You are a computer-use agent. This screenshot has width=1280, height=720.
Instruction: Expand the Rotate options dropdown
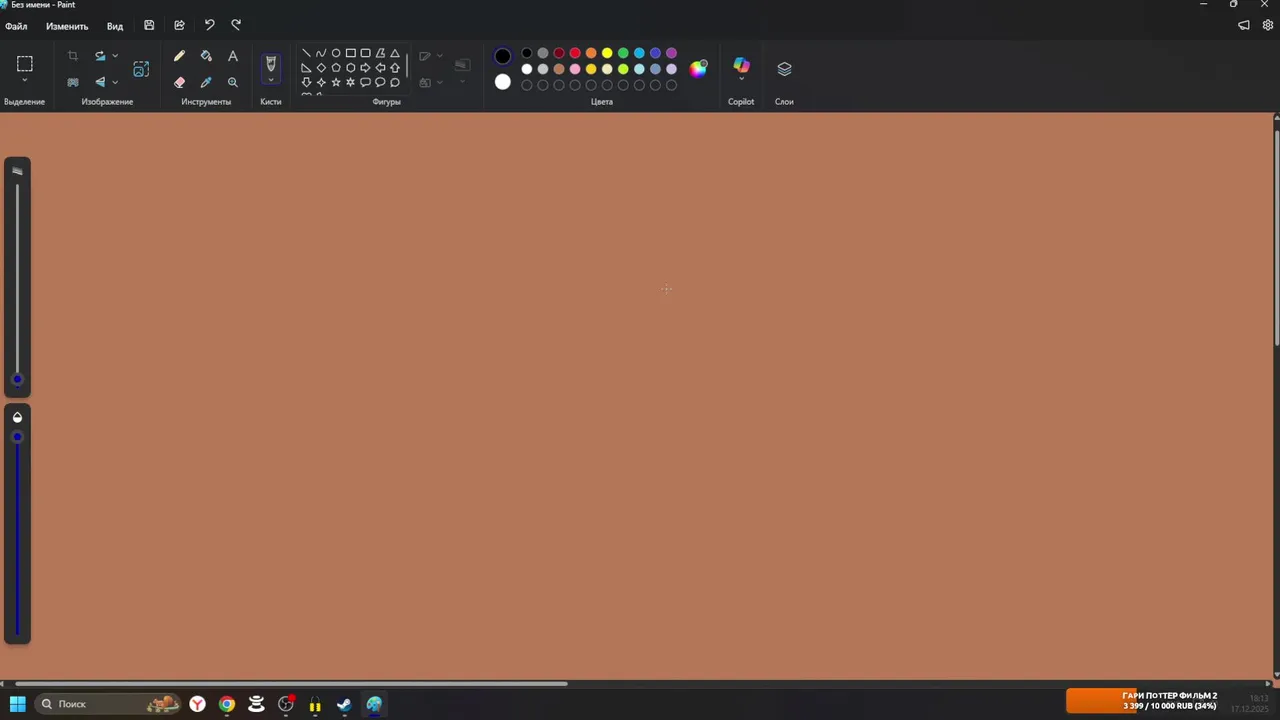click(x=115, y=56)
